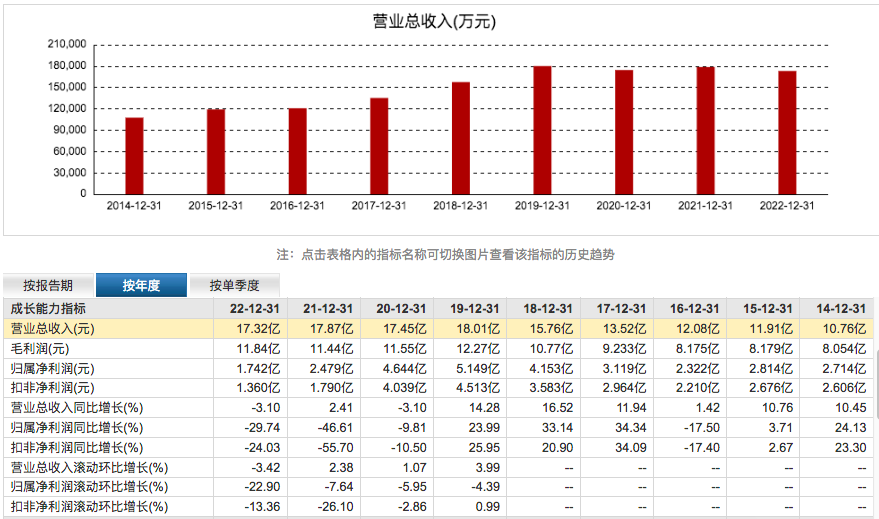The height and width of the screenshot is (519, 879).
Task: Click the 17.32亿 revenue cell
Action: pos(258,329)
